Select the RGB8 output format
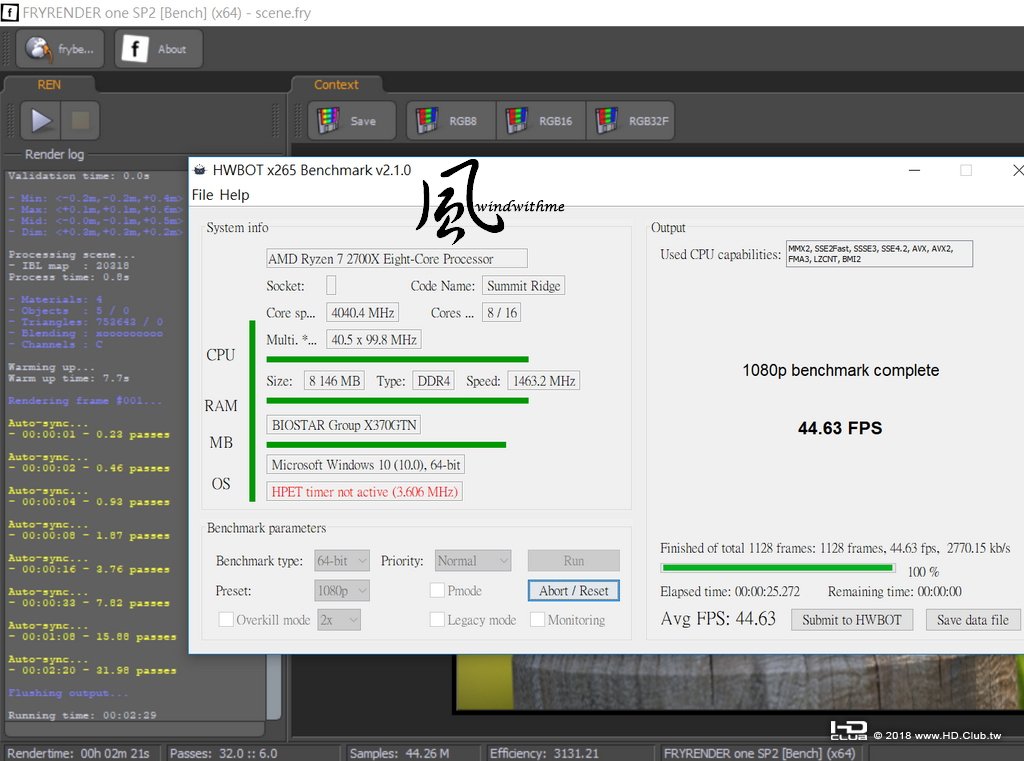The image size is (1024, 761). (x=451, y=121)
